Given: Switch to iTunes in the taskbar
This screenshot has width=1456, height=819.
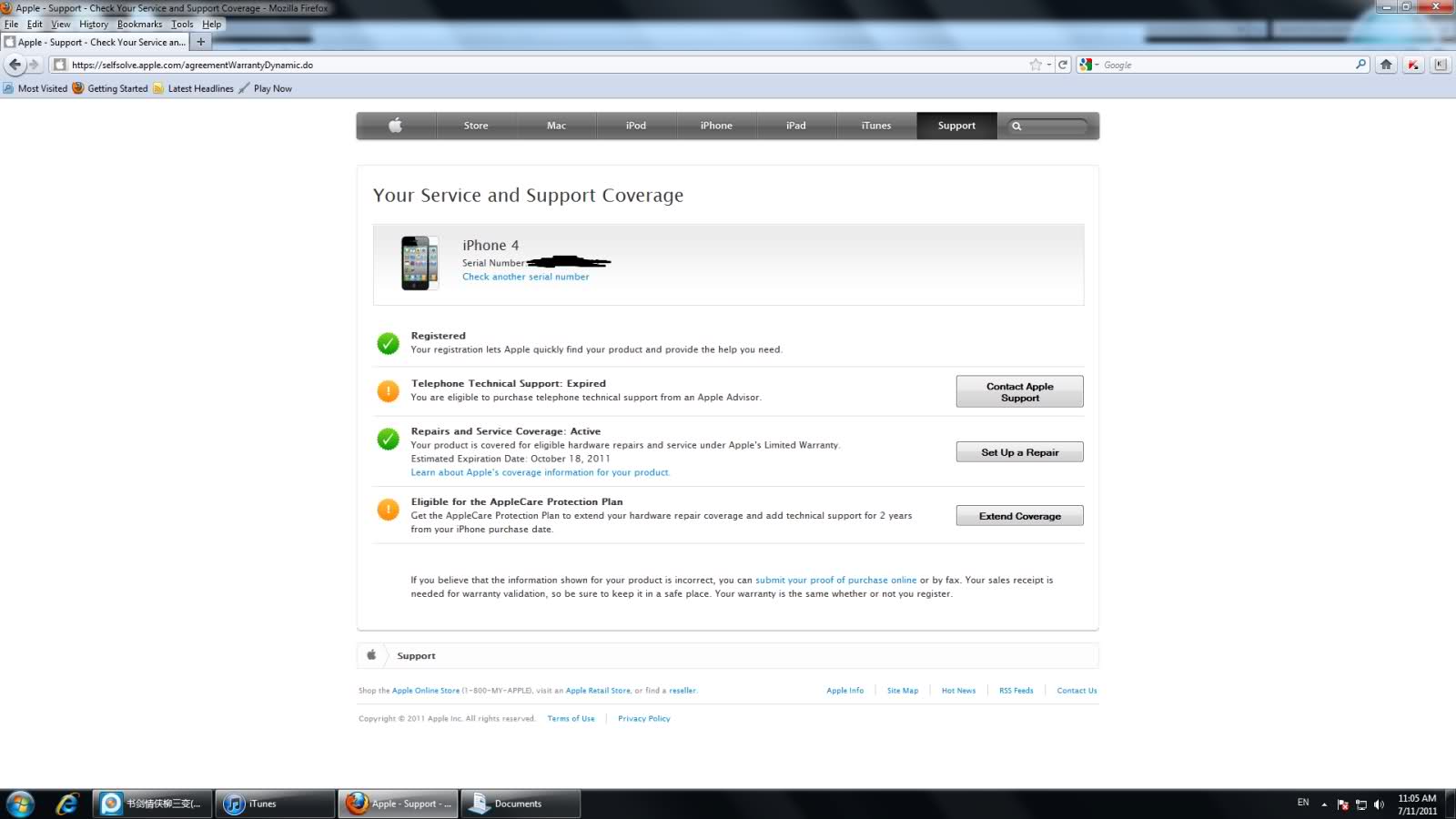Looking at the screenshot, I should 275,804.
